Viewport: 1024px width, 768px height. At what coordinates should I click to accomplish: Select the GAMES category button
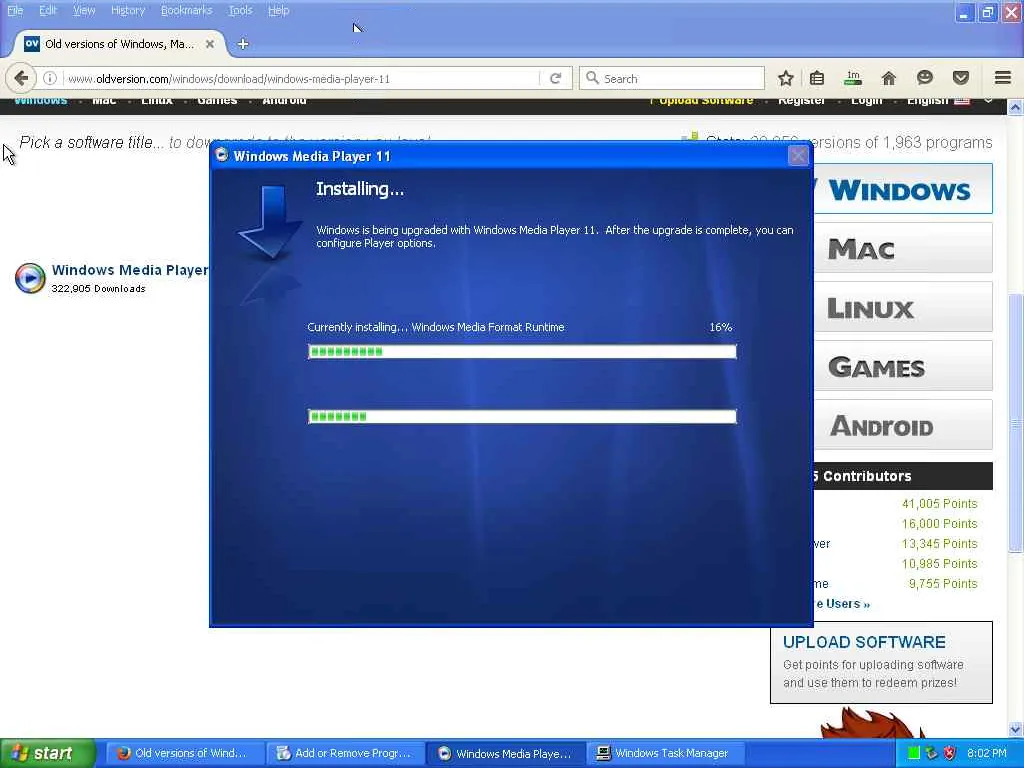(x=903, y=366)
